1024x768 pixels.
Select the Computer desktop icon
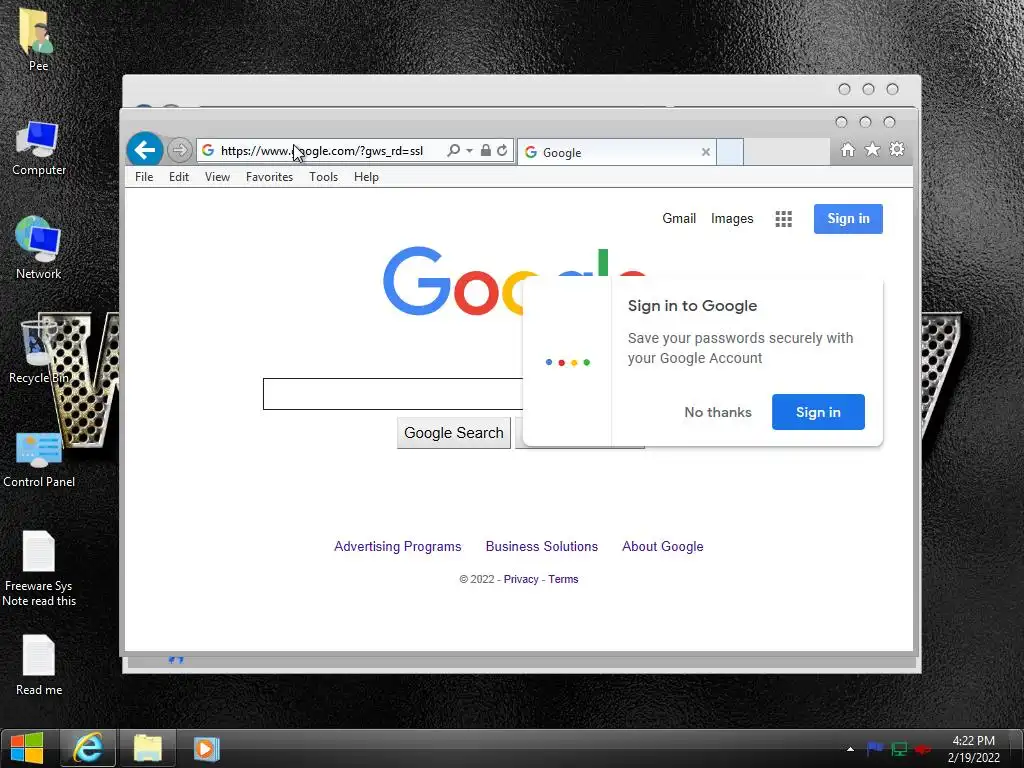click(x=39, y=148)
